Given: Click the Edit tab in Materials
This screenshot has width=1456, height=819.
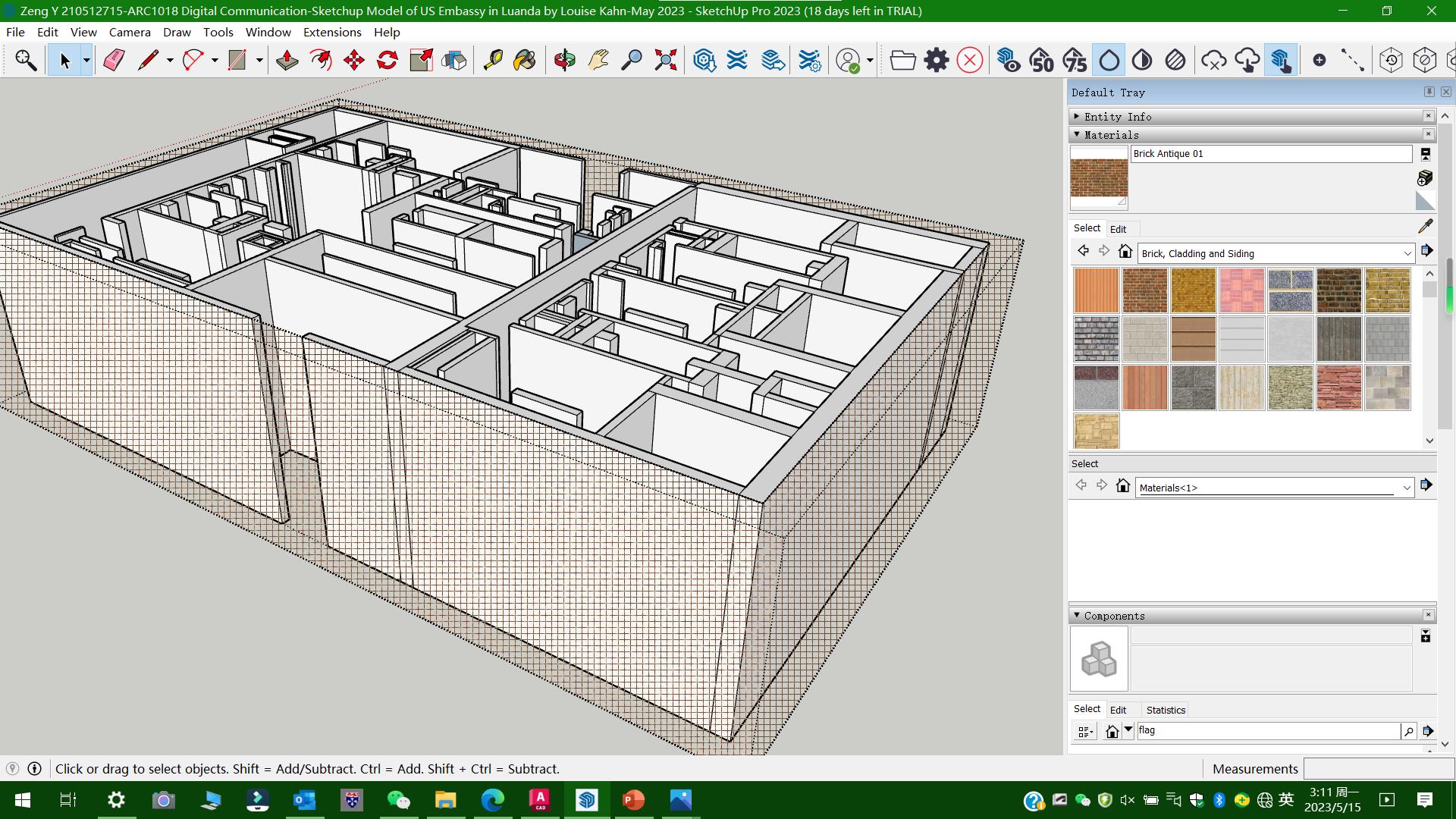Looking at the screenshot, I should coord(1118,229).
